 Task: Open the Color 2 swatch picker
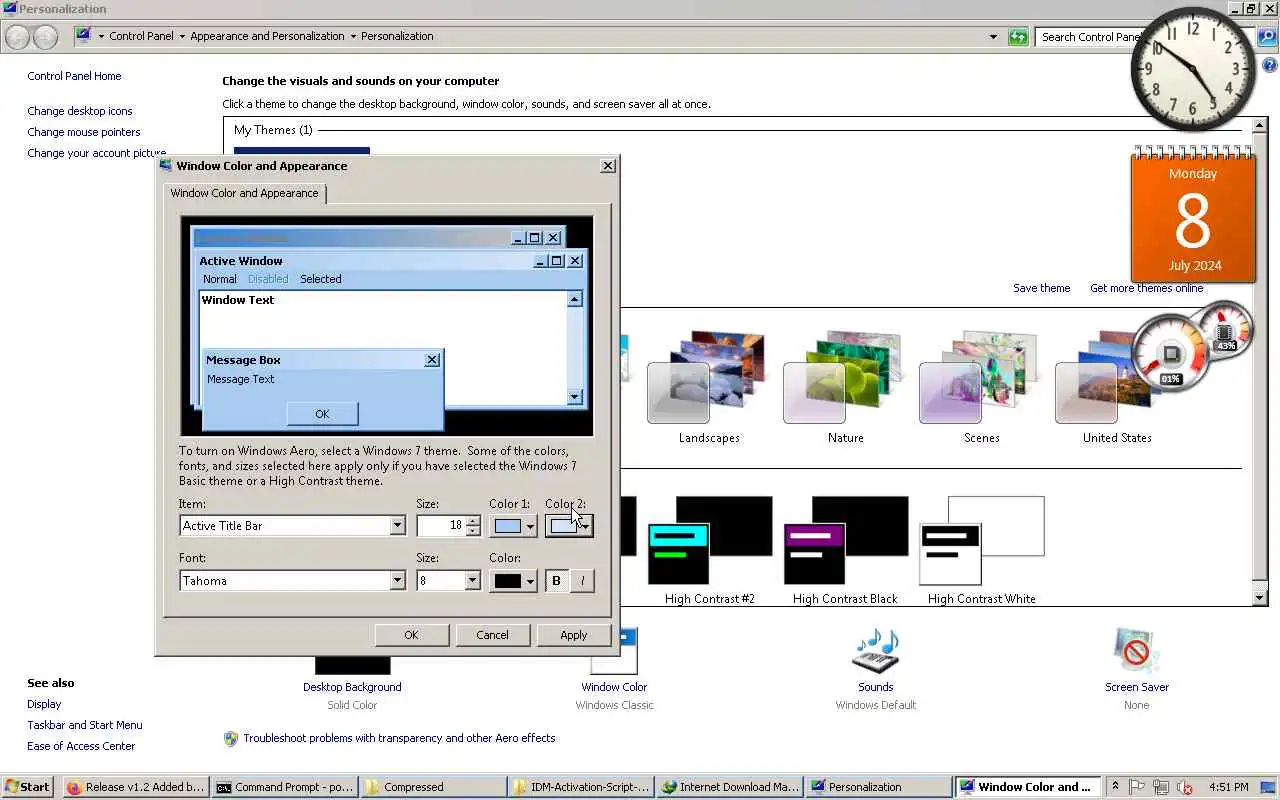[569, 526]
